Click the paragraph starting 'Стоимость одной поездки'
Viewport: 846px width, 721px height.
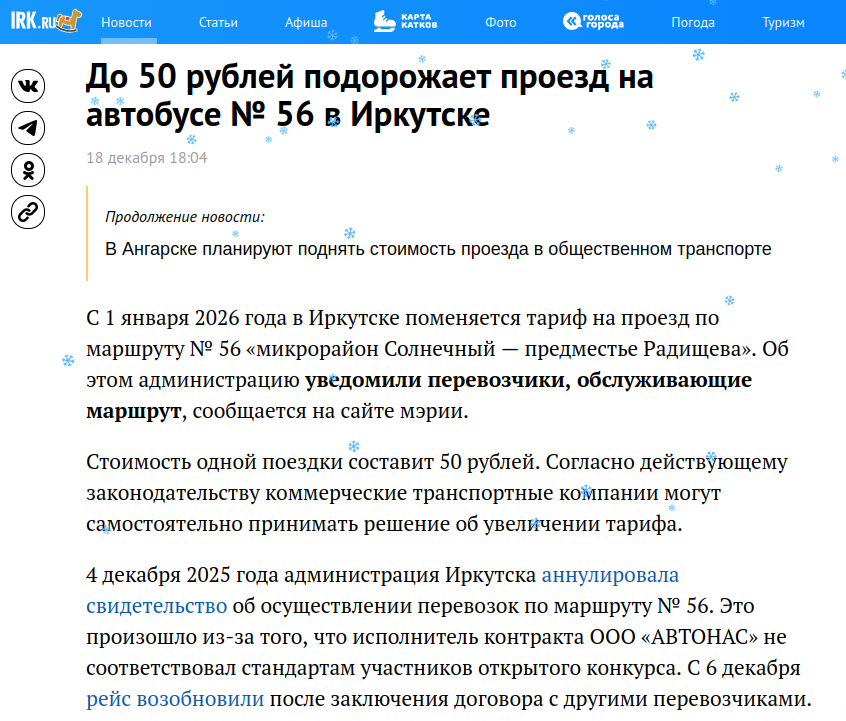click(x=437, y=493)
